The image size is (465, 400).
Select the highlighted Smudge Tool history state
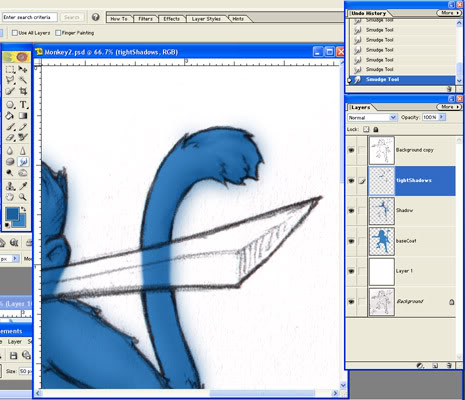(x=402, y=80)
